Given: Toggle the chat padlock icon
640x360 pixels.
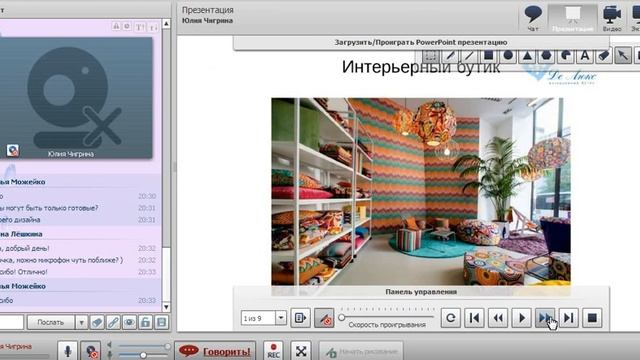Looking at the screenshot, I should point(145,322).
